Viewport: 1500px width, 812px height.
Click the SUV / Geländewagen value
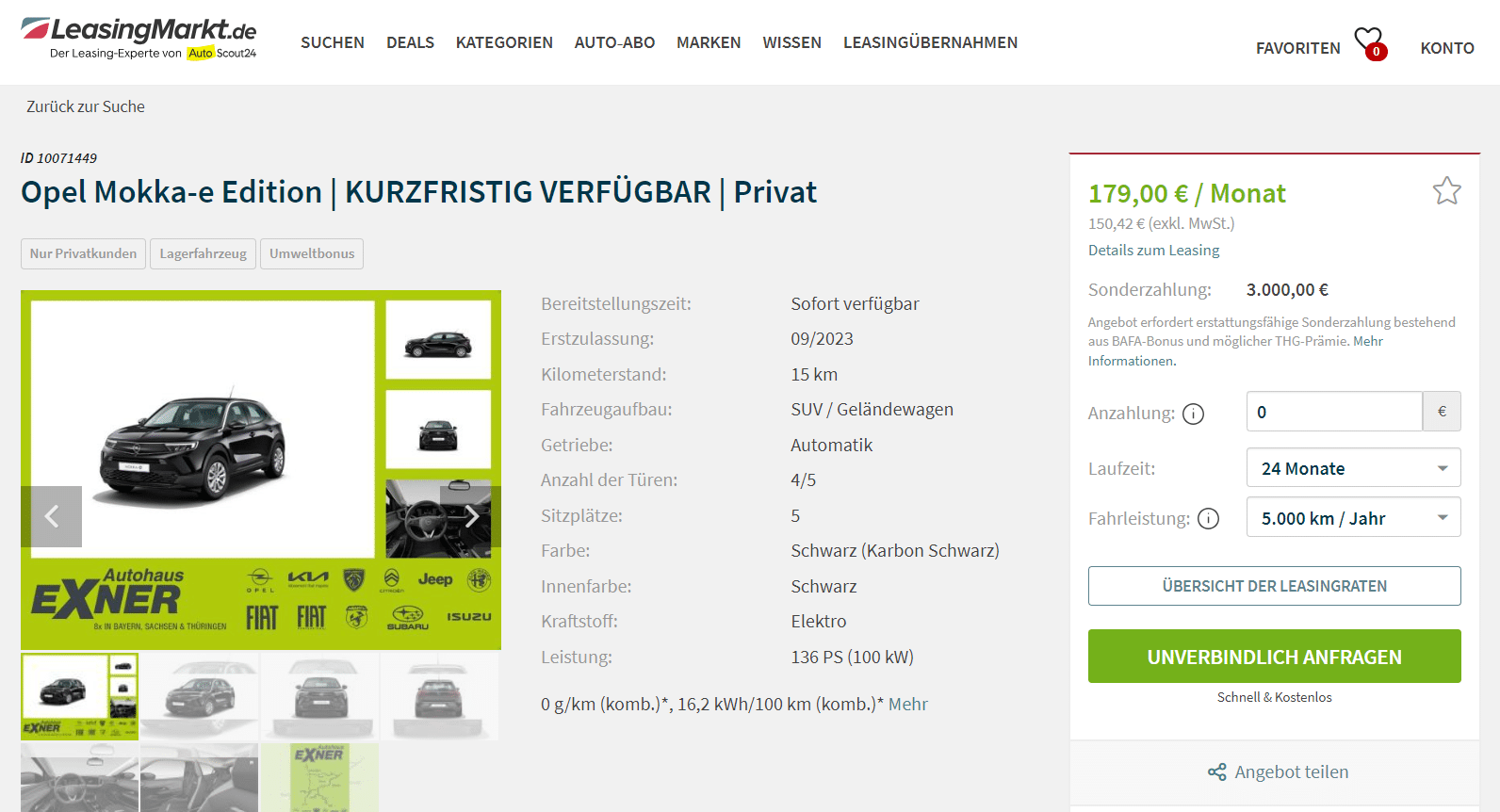872,410
